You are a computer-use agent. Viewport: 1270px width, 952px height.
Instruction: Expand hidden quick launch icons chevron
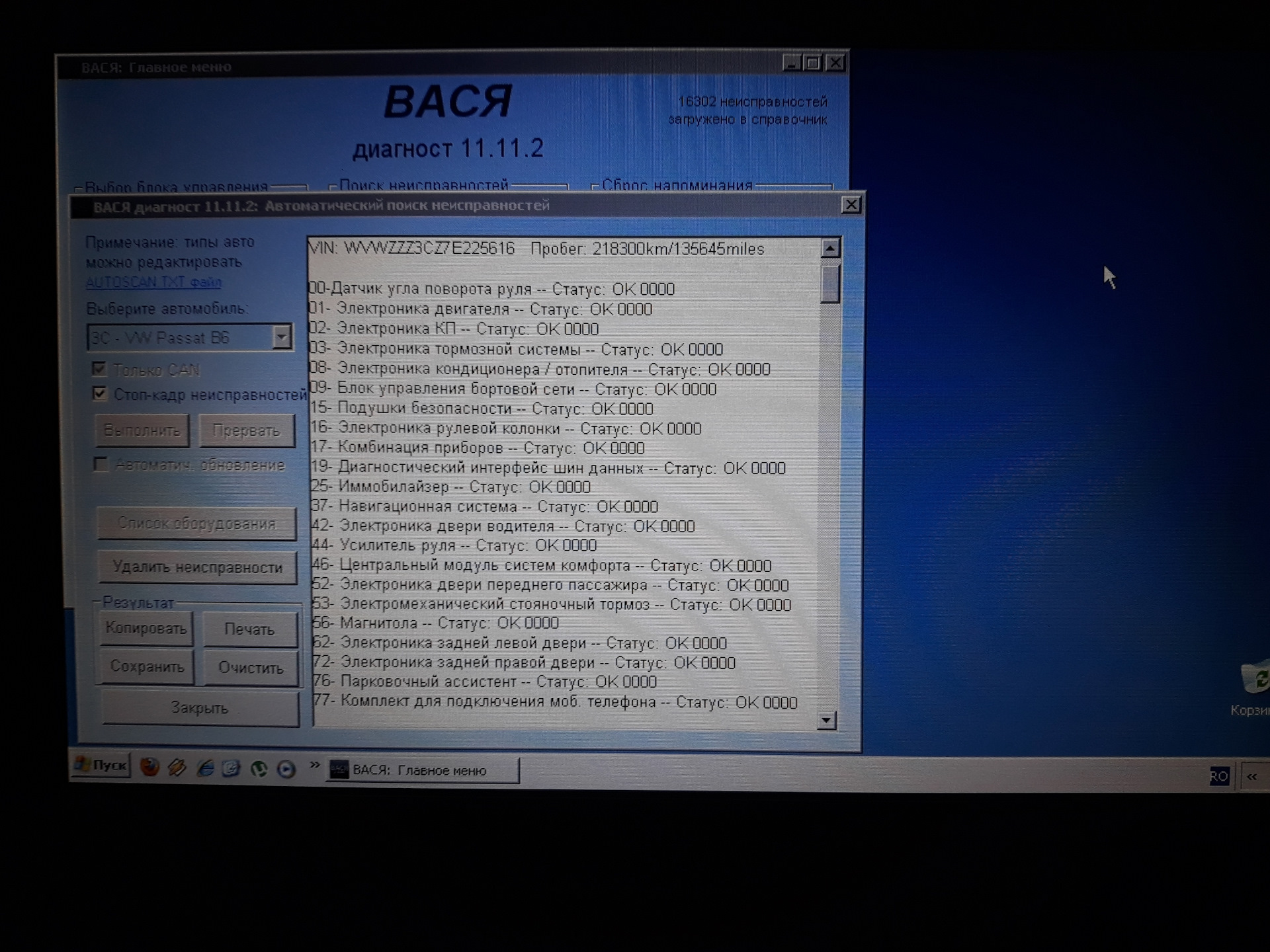tap(314, 766)
